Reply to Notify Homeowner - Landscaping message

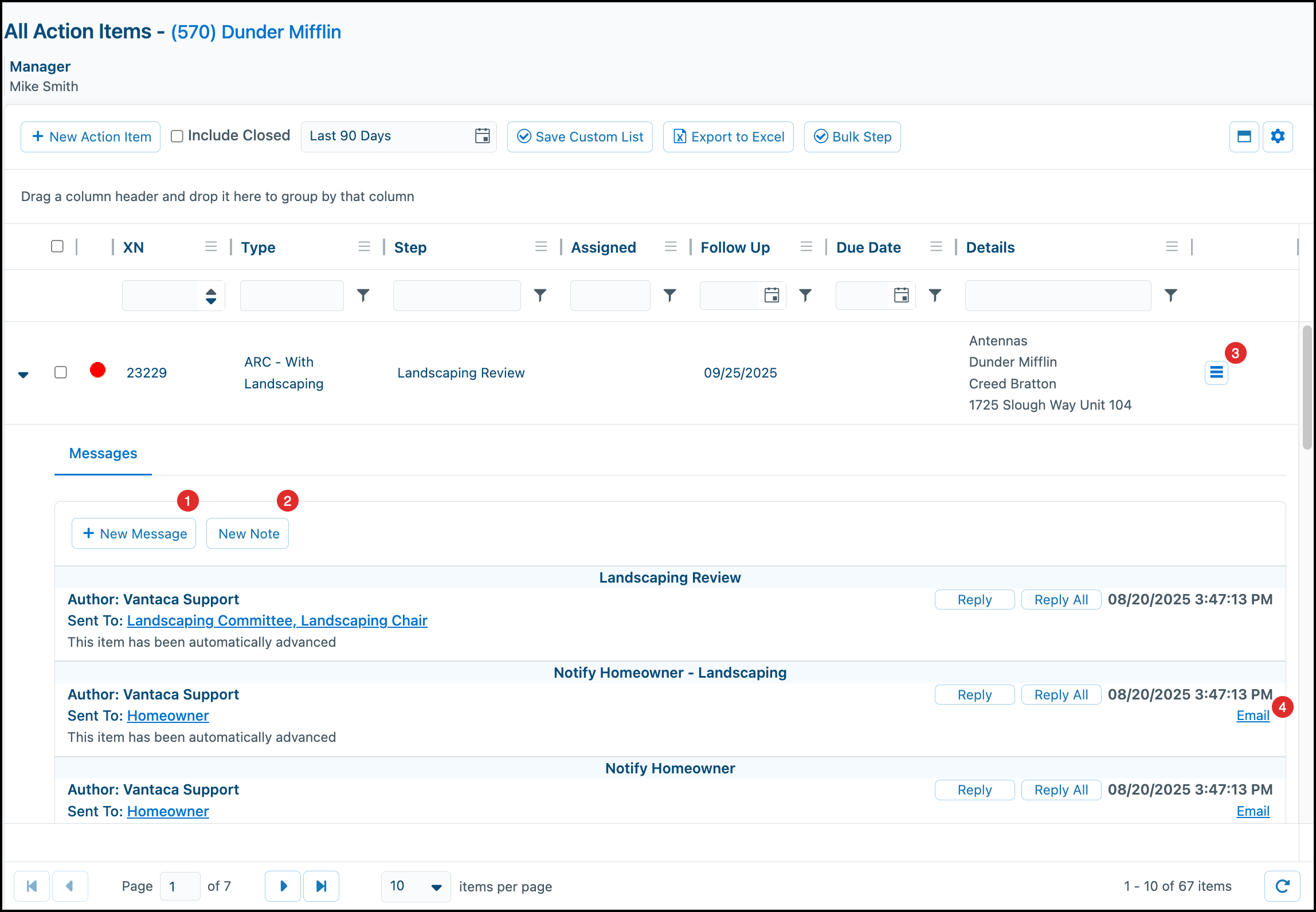coord(974,695)
